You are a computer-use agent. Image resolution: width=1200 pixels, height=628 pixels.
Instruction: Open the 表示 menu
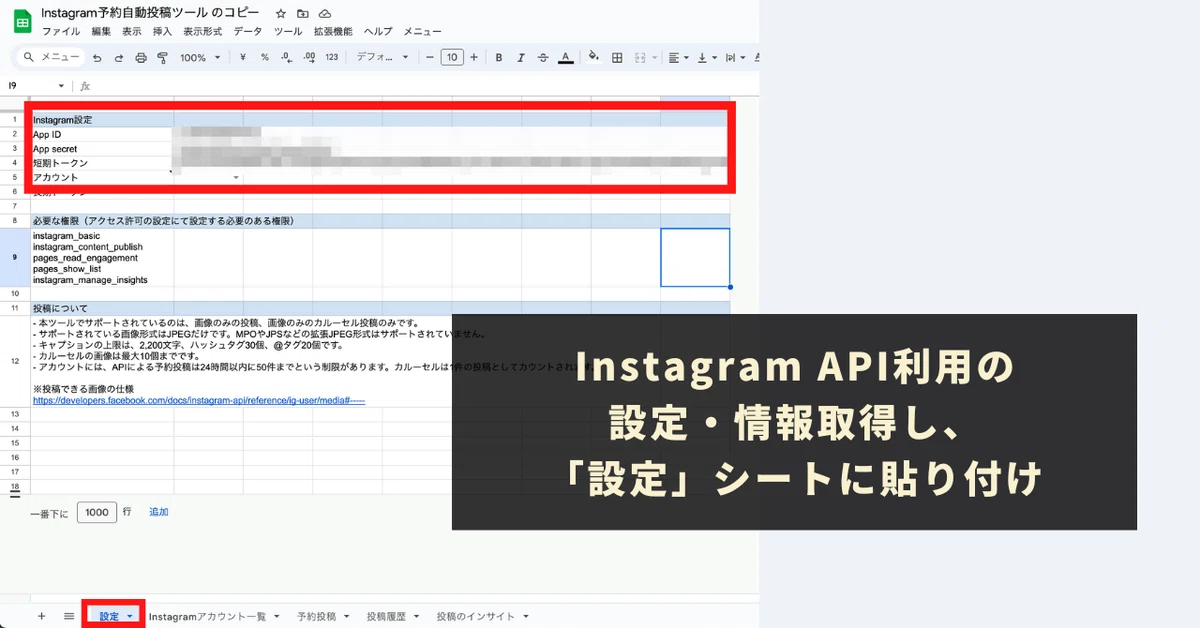click(x=132, y=32)
